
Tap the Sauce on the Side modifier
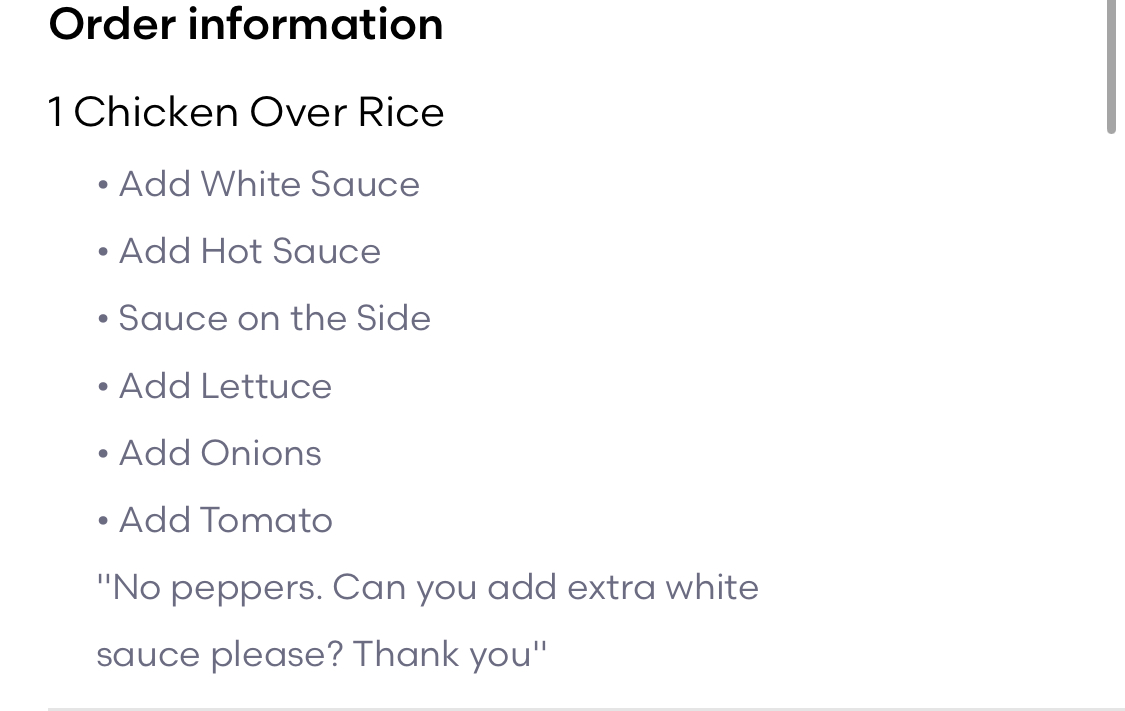(x=275, y=318)
